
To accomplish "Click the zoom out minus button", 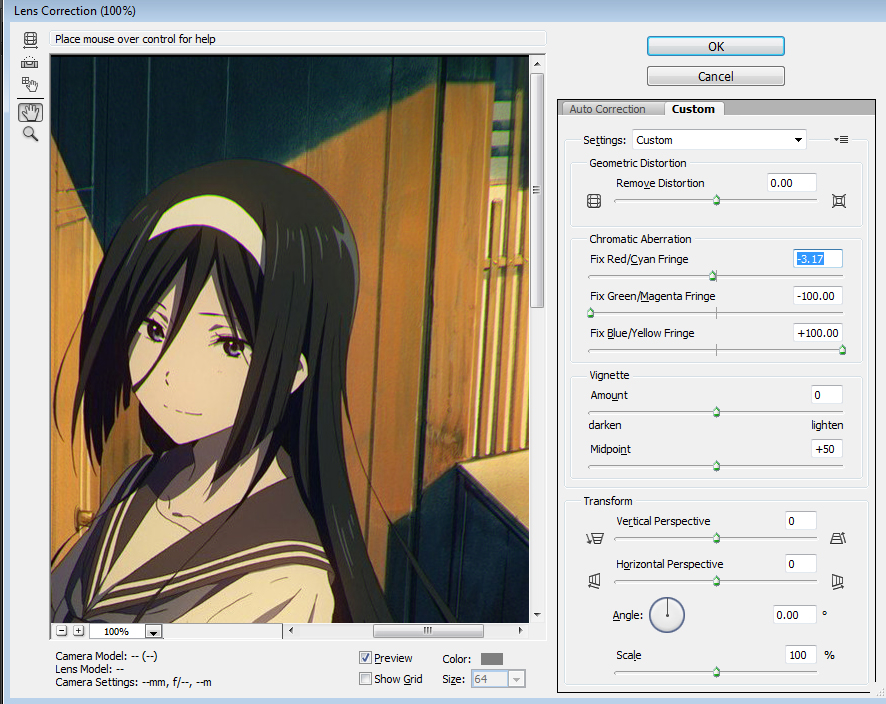I will [62, 631].
